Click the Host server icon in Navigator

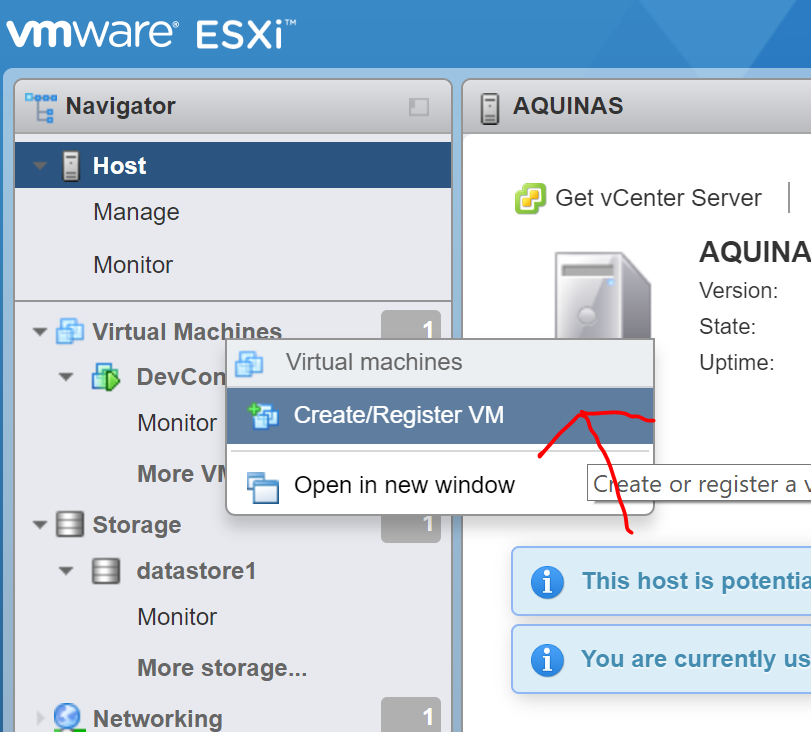click(71, 166)
